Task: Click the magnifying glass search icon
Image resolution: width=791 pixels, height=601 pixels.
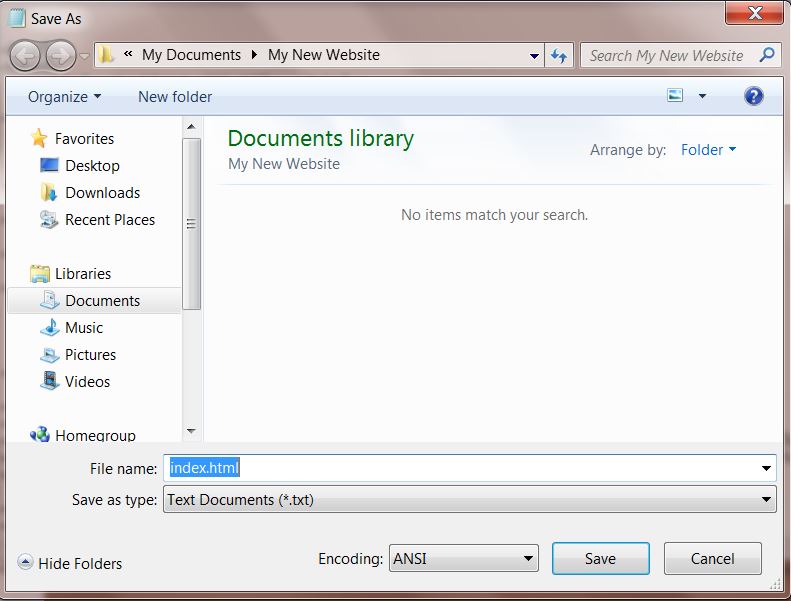Action: (x=767, y=54)
